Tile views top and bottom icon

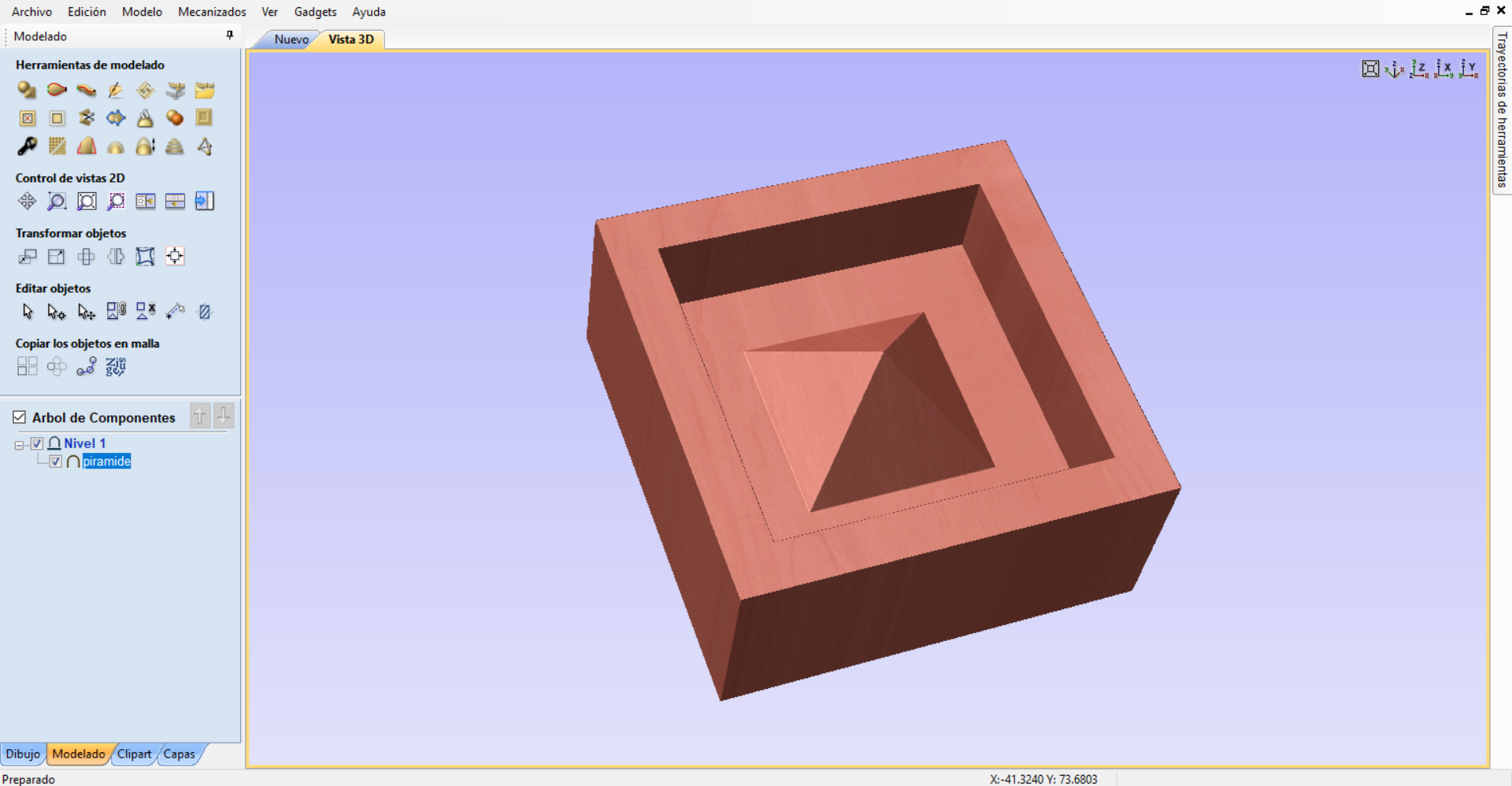(x=175, y=202)
